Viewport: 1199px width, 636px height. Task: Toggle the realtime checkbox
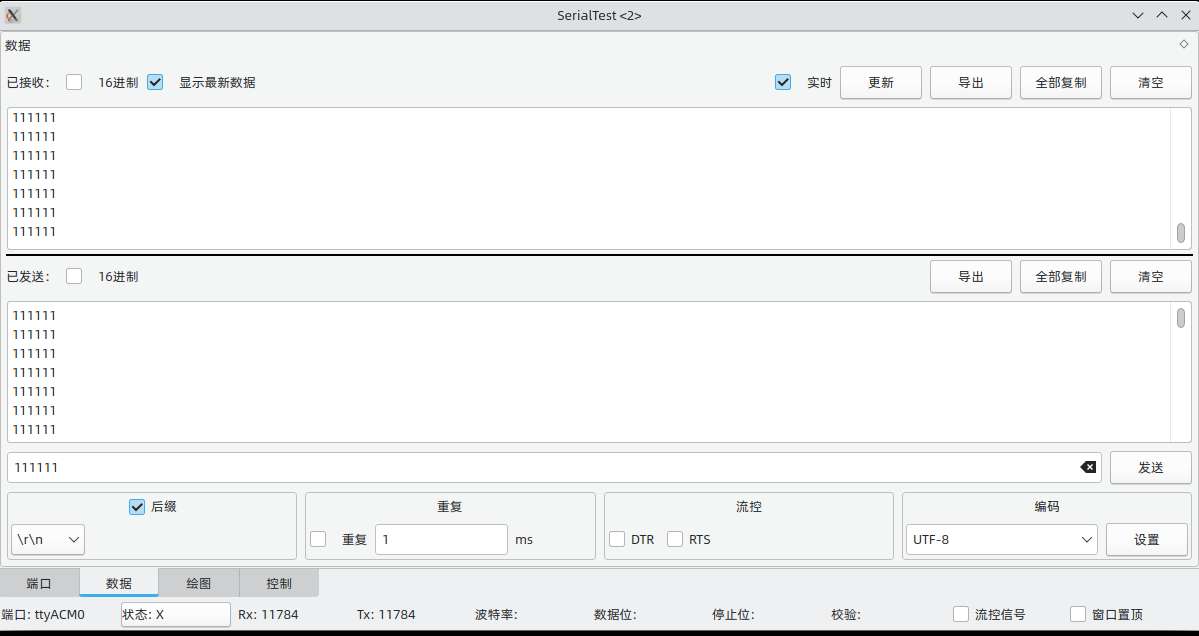tap(783, 82)
